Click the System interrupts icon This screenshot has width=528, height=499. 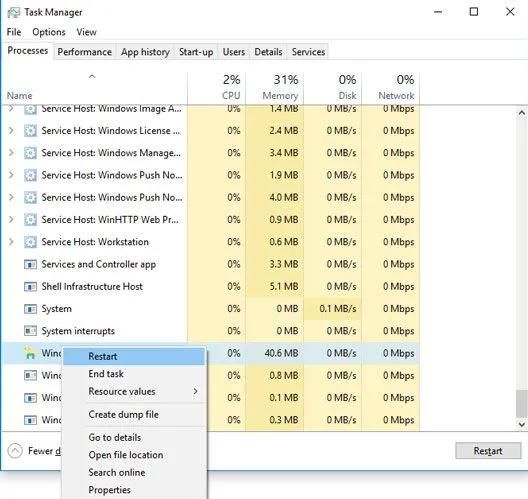30,331
